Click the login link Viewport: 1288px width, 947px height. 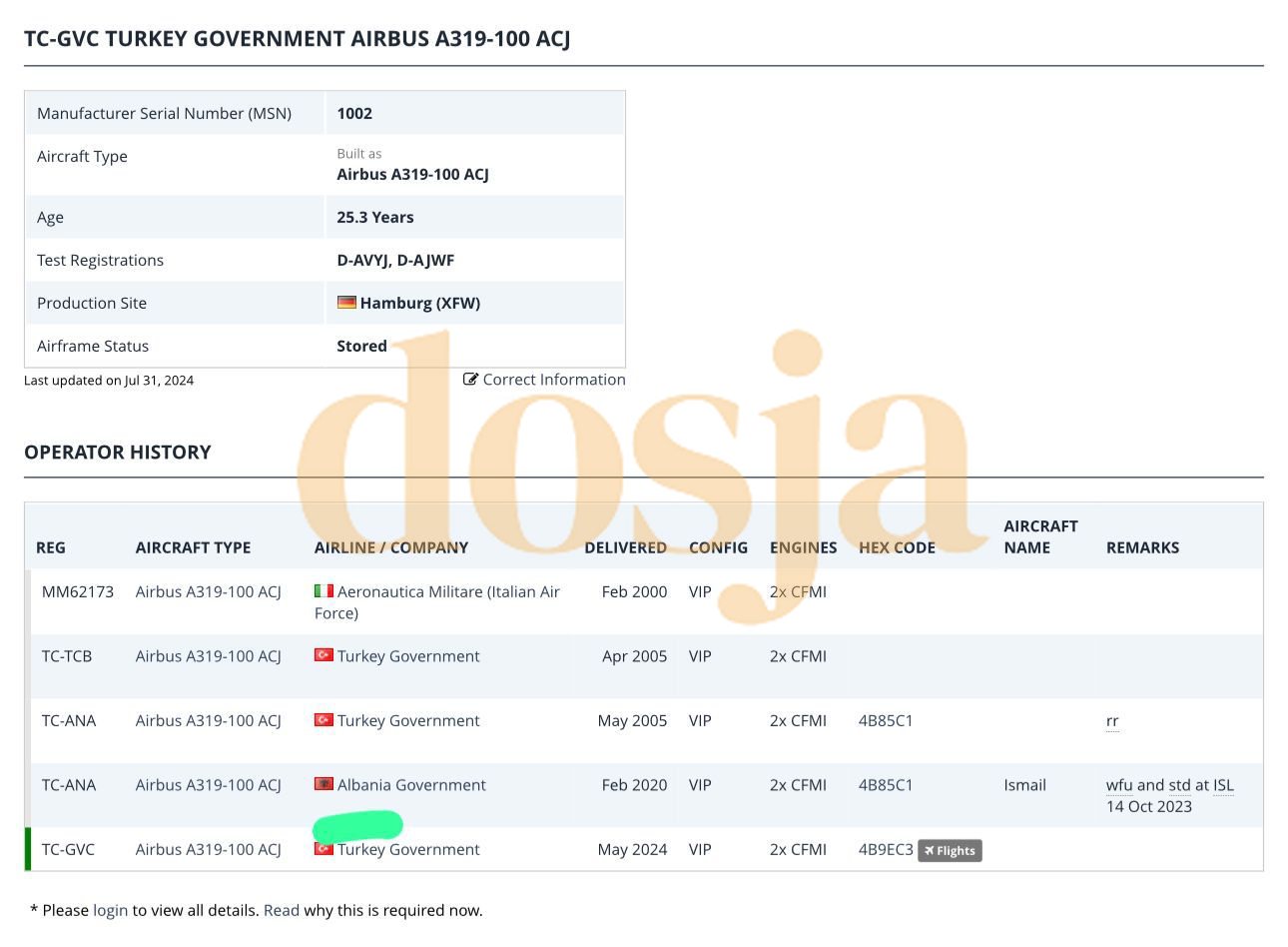(x=110, y=910)
